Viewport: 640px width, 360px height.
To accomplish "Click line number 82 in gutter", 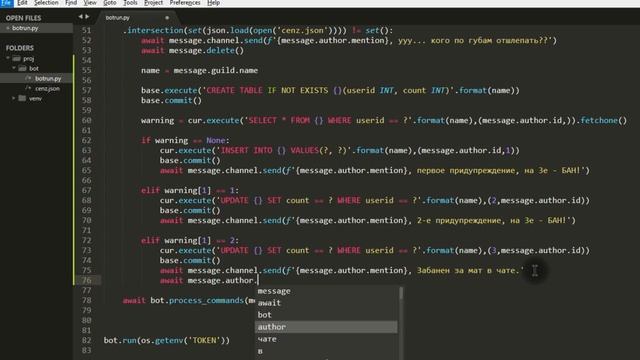I will (86, 340).
